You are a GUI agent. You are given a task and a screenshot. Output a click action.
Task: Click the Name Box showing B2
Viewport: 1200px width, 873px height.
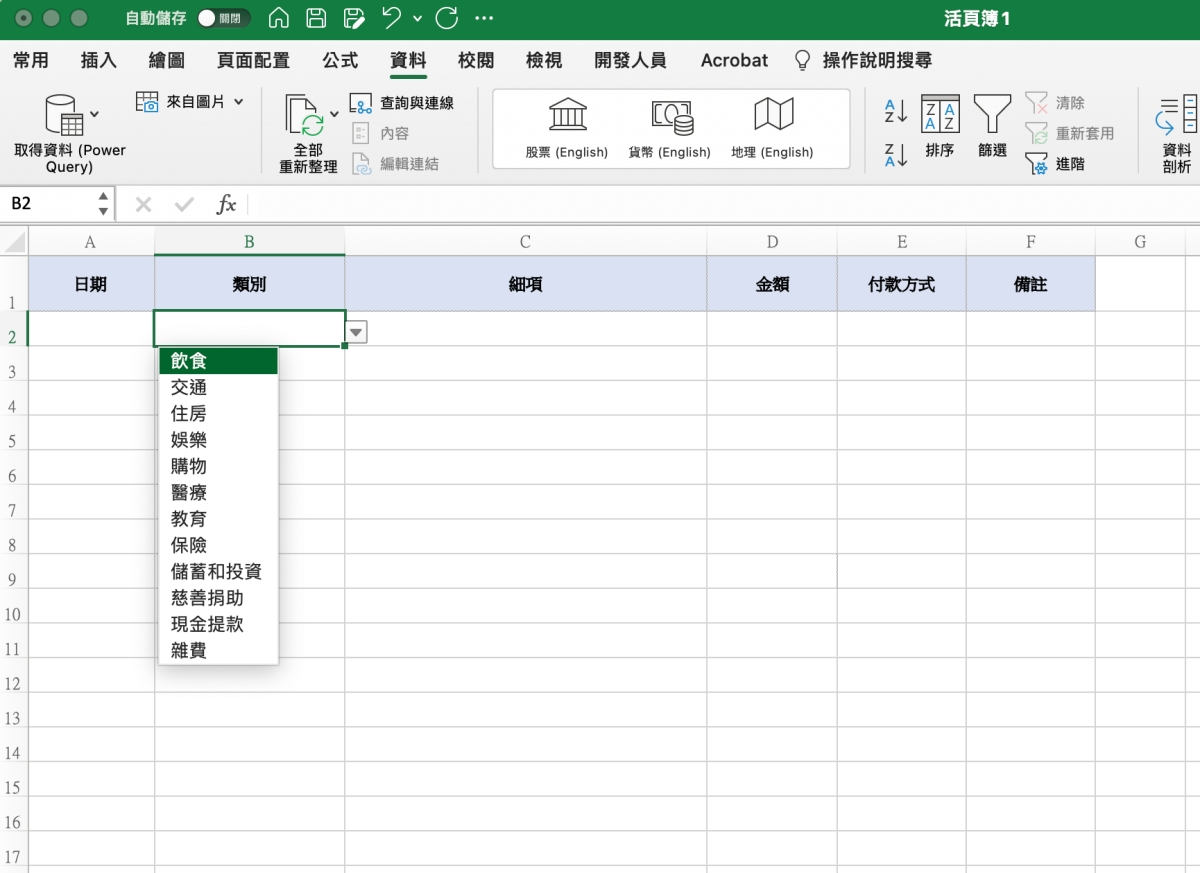tap(48, 204)
